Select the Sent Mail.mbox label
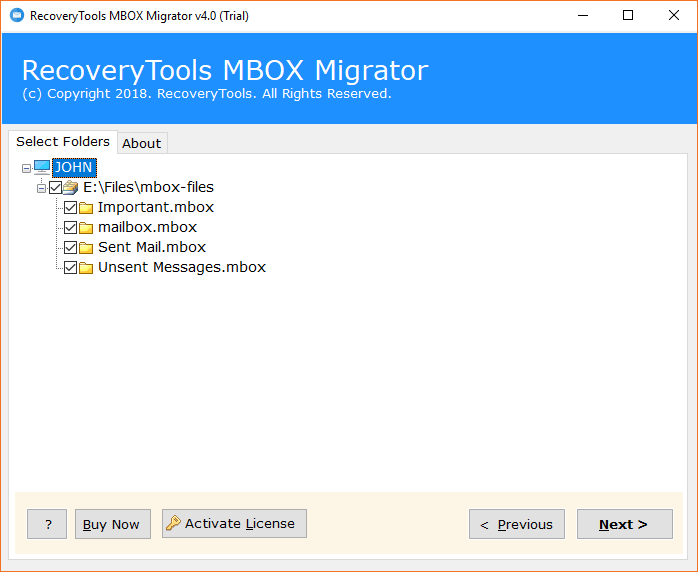698x572 pixels. tap(152, 247)
